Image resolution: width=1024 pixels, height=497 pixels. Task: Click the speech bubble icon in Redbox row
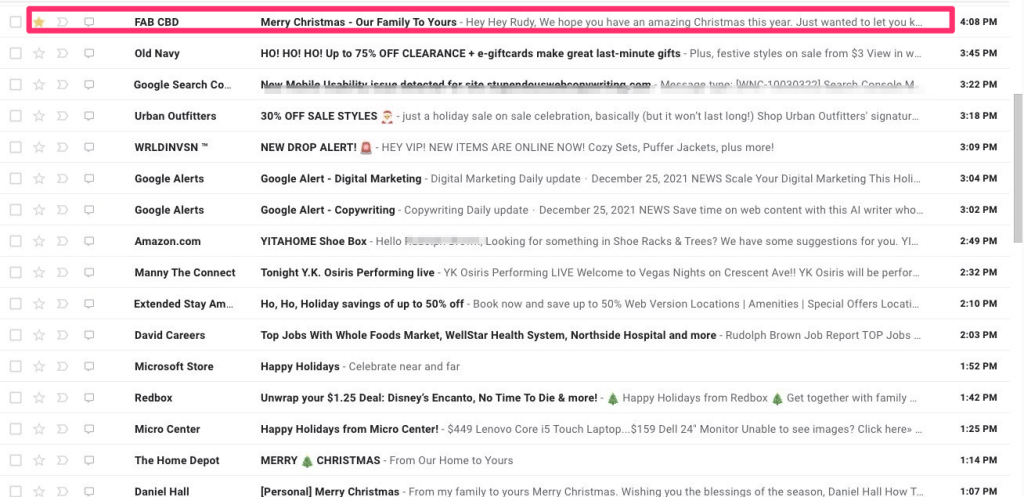(89, 398)
